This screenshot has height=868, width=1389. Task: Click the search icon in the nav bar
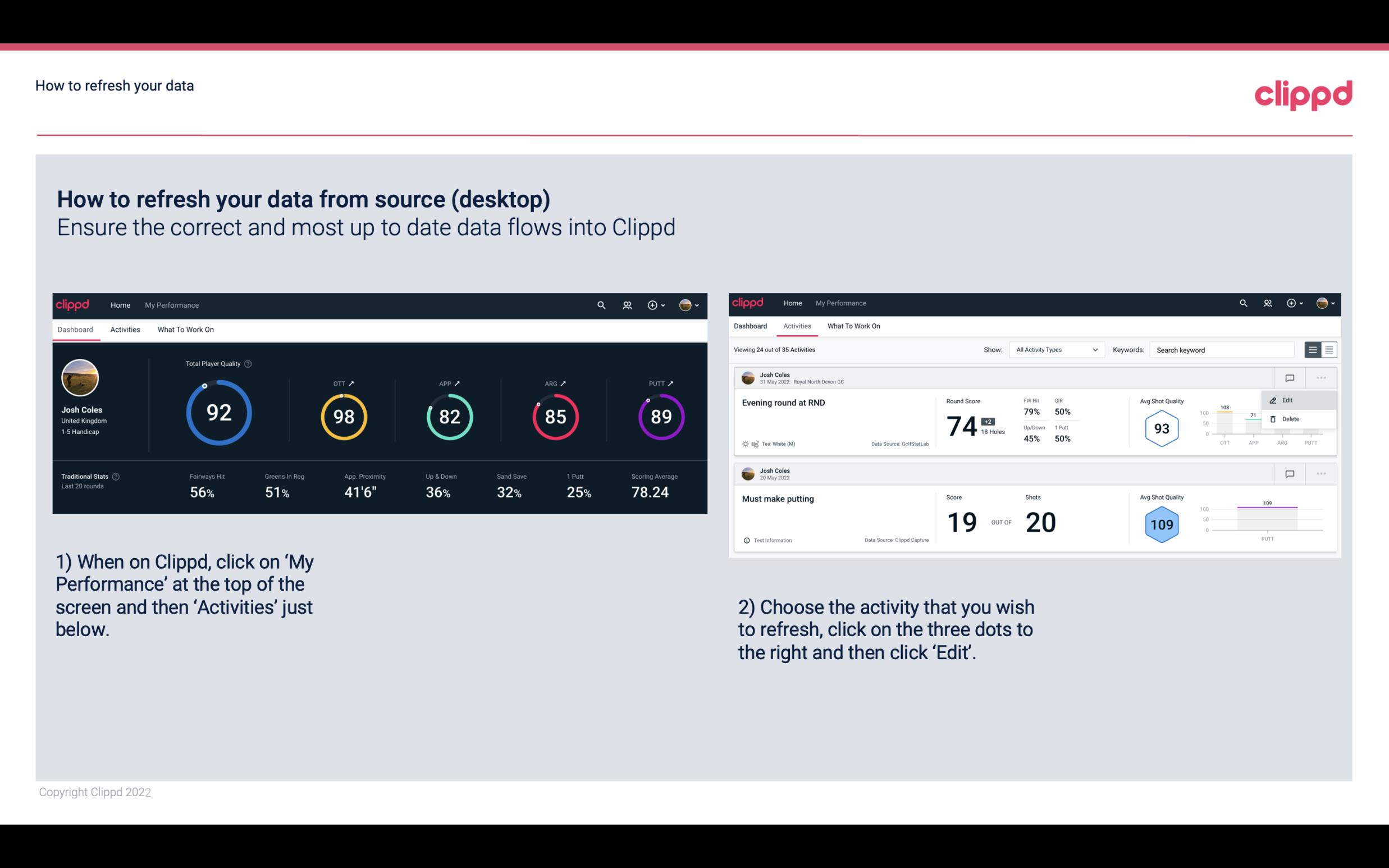pos(600,305)
